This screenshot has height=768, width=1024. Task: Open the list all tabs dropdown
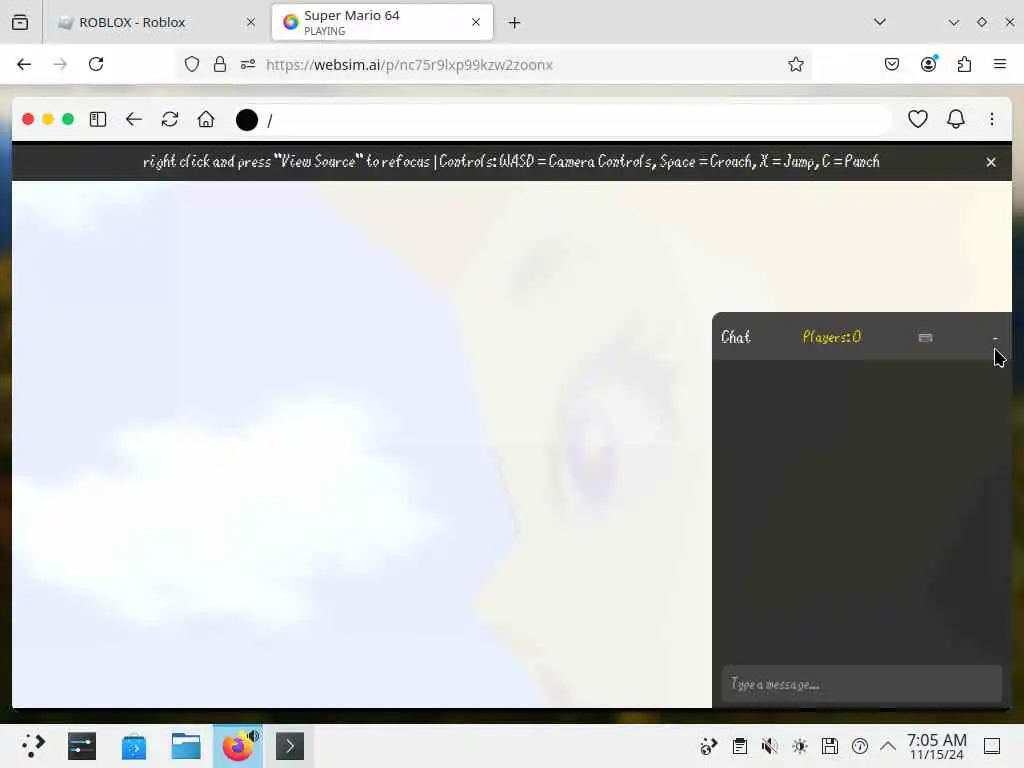(880, 22)
